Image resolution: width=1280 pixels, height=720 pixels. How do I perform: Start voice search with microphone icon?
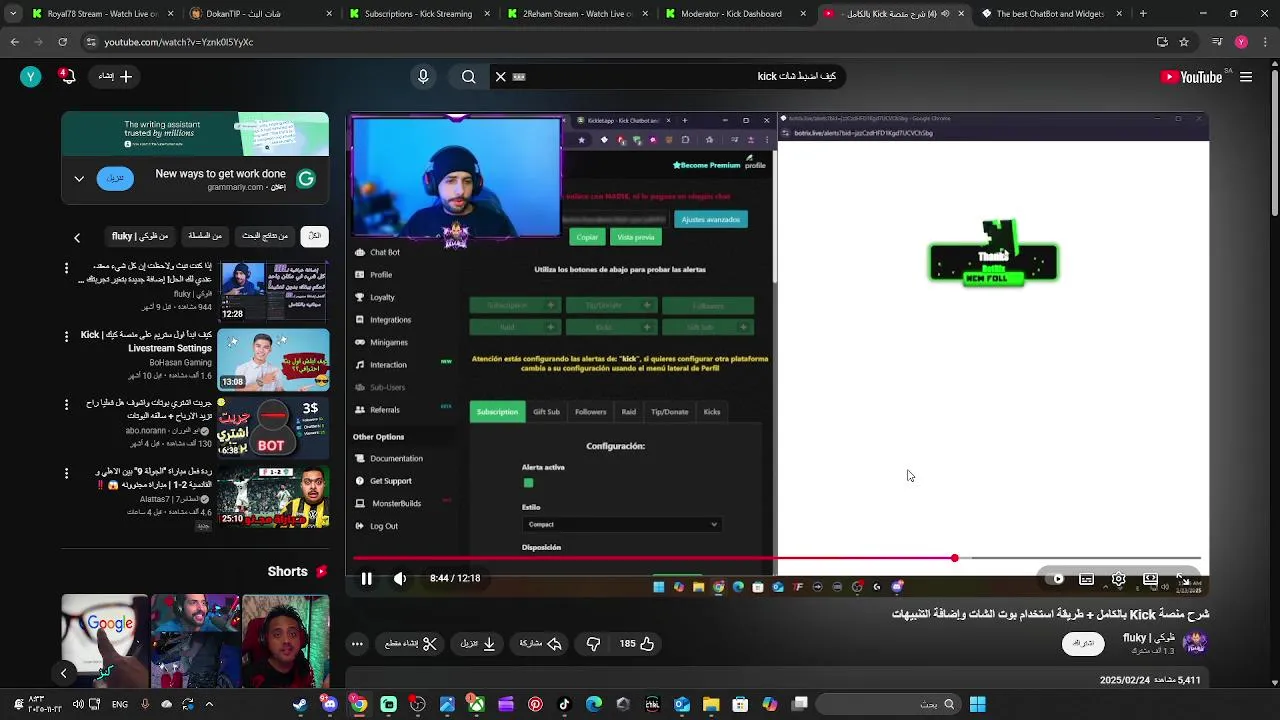click(423, 76)
